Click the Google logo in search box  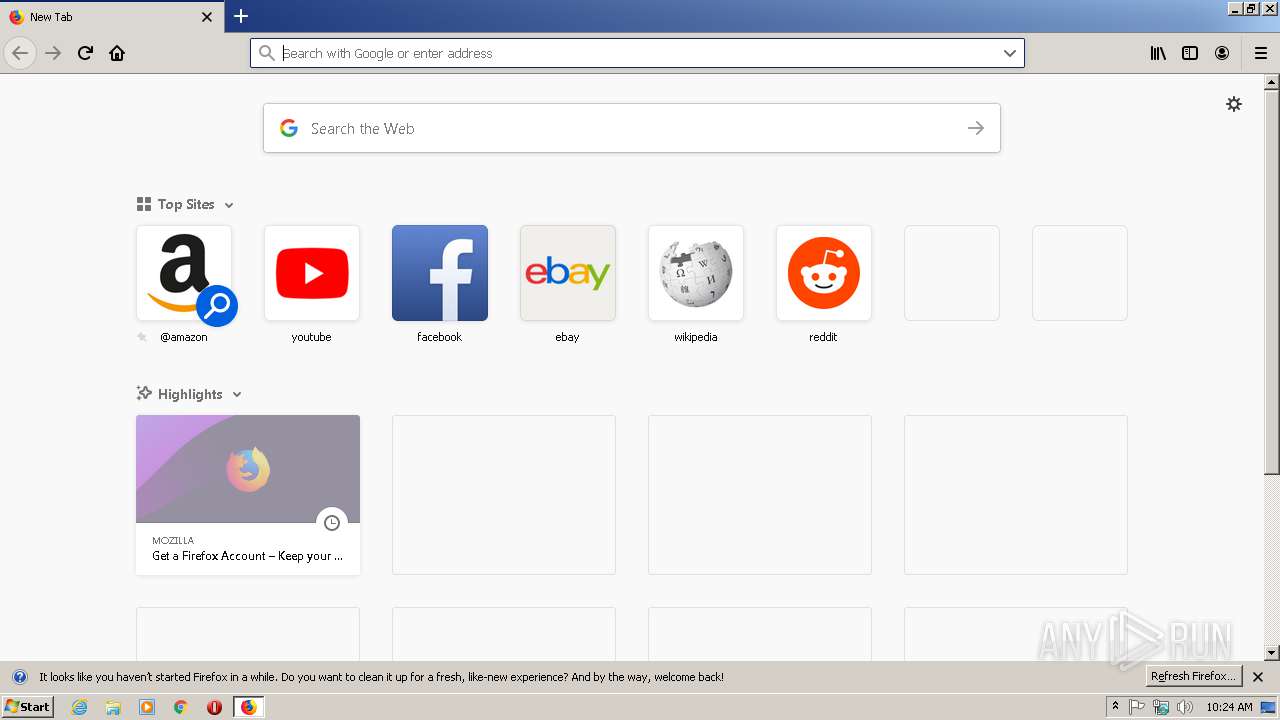[x=289, y=128]
